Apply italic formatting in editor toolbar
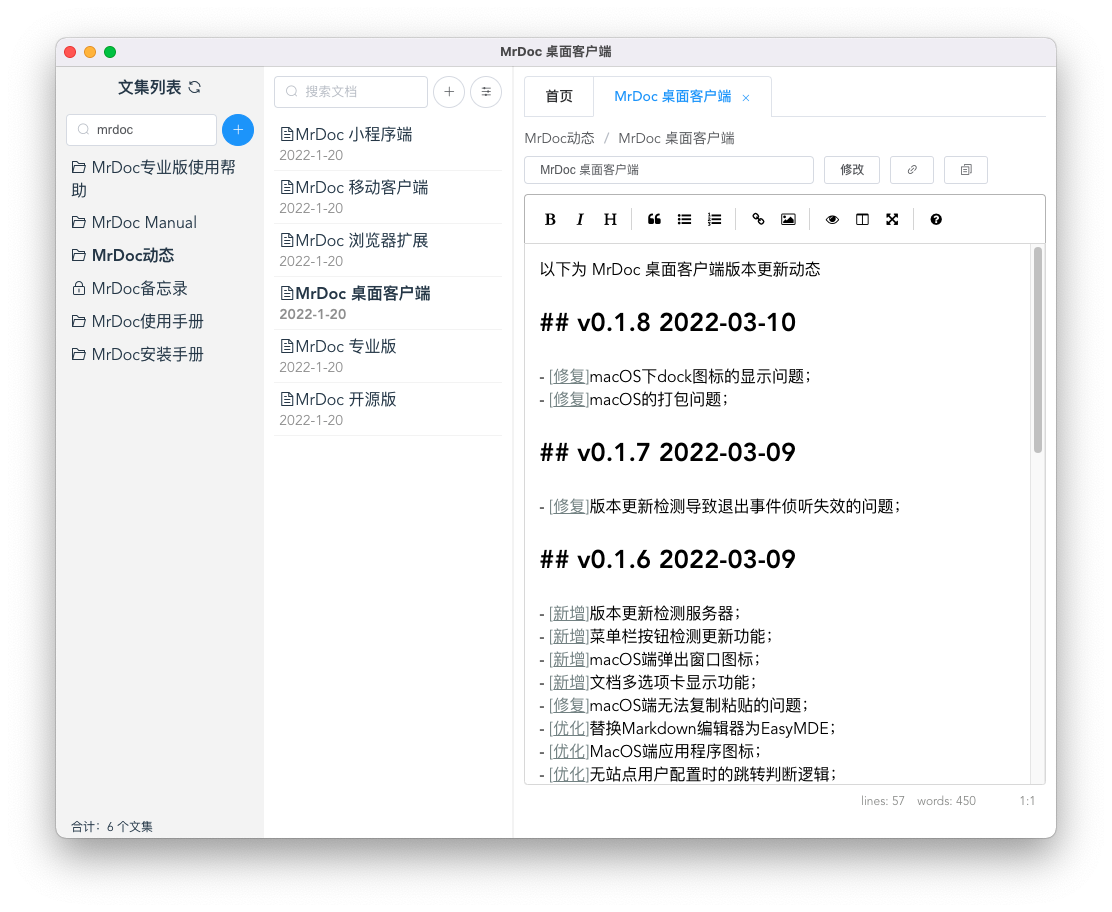 580,219
